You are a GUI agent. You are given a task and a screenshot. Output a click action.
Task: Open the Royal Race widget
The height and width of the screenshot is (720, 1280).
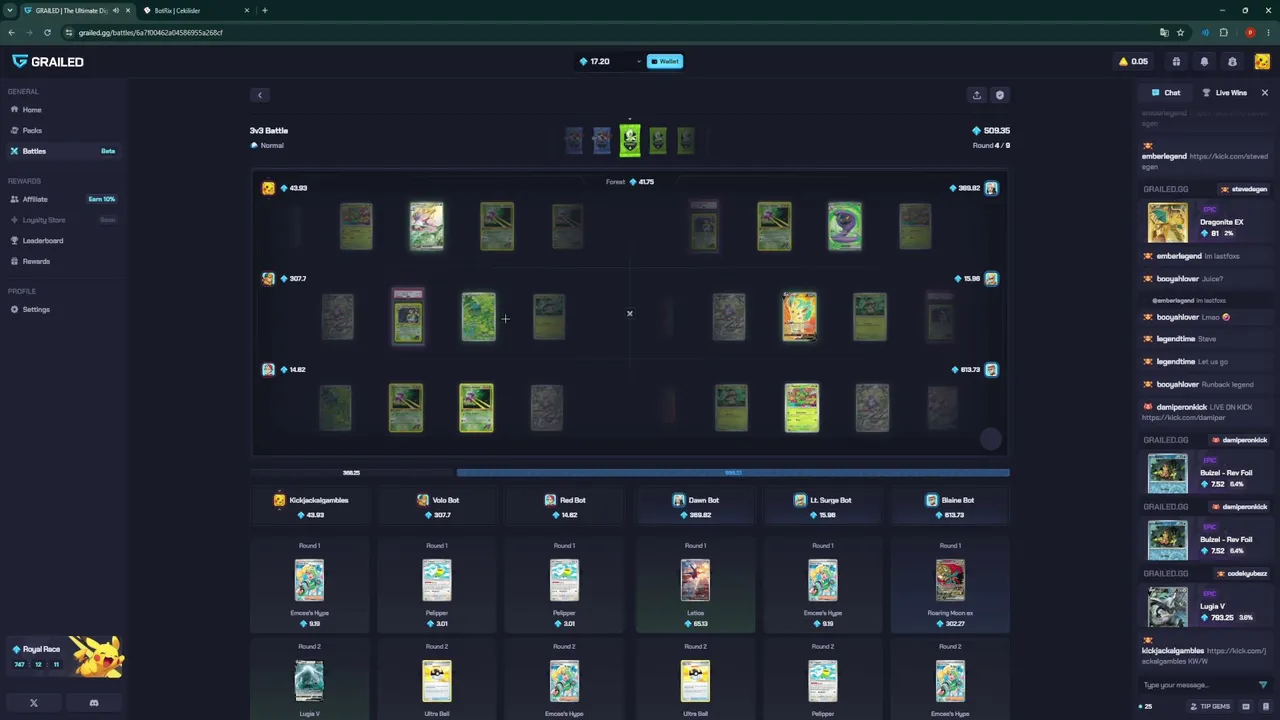pos(66,657)
